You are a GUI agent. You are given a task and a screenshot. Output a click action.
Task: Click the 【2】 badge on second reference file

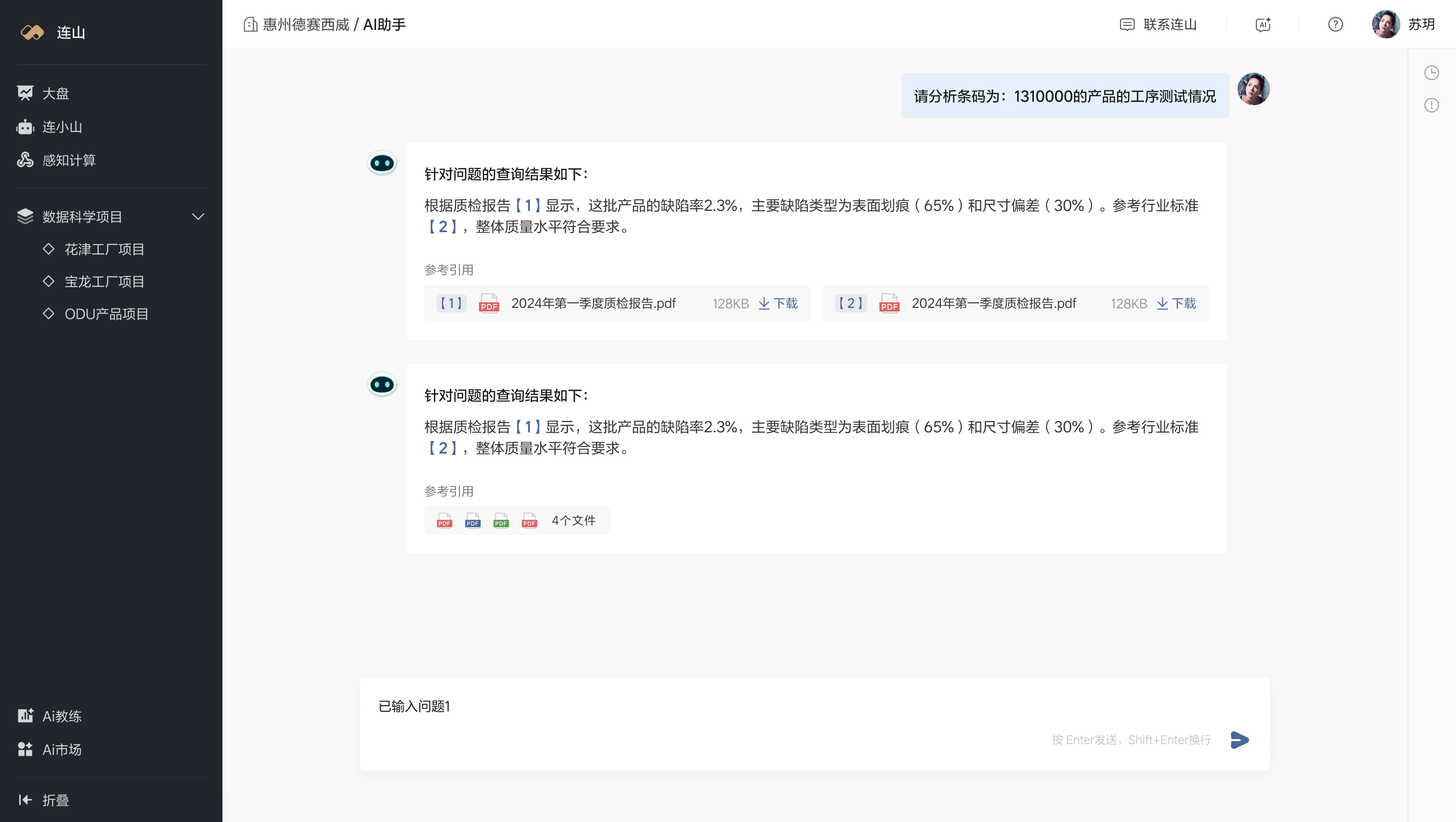click(x=851, y=304)
